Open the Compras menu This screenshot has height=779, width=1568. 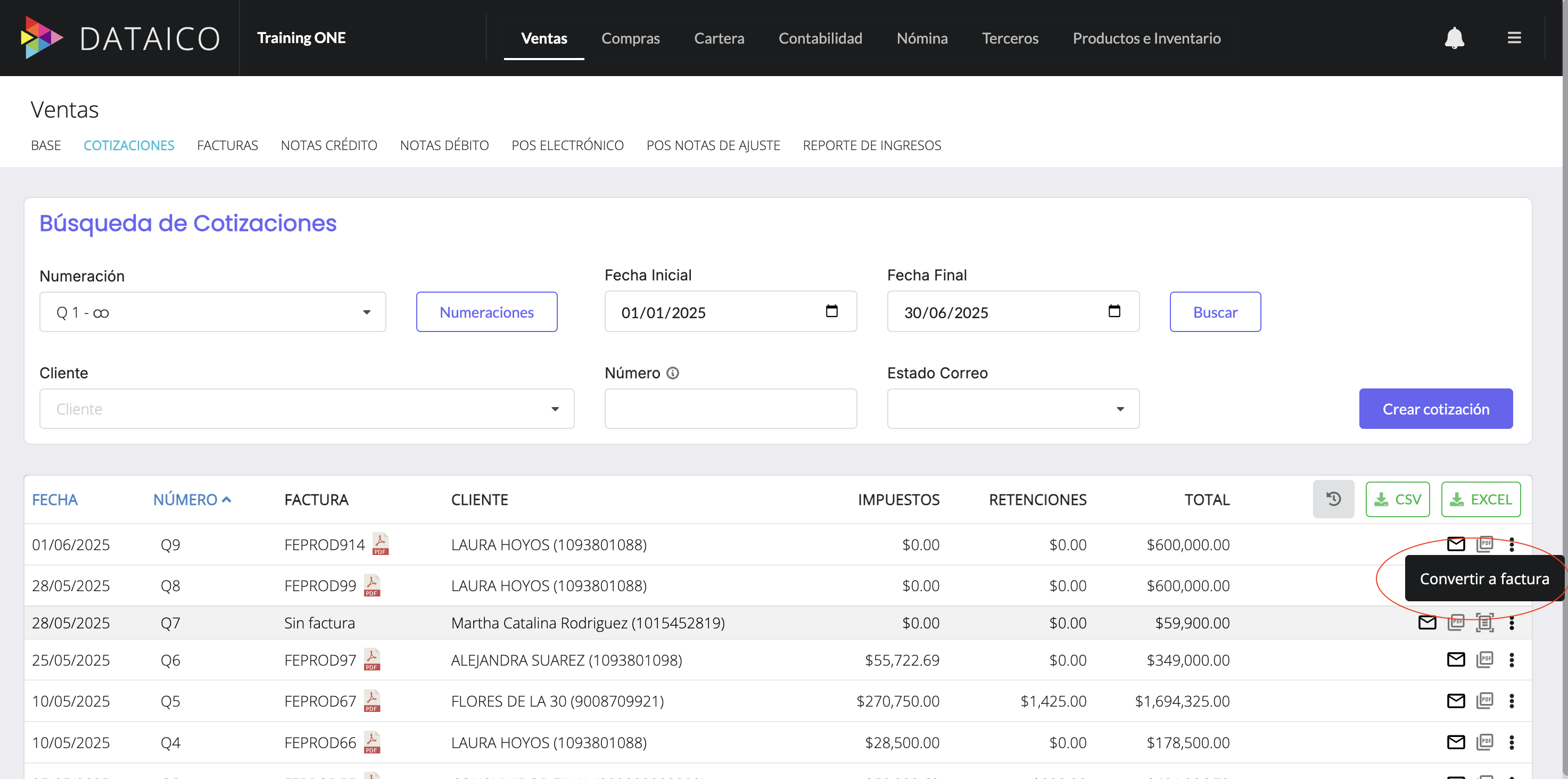[x=631, y=38]
